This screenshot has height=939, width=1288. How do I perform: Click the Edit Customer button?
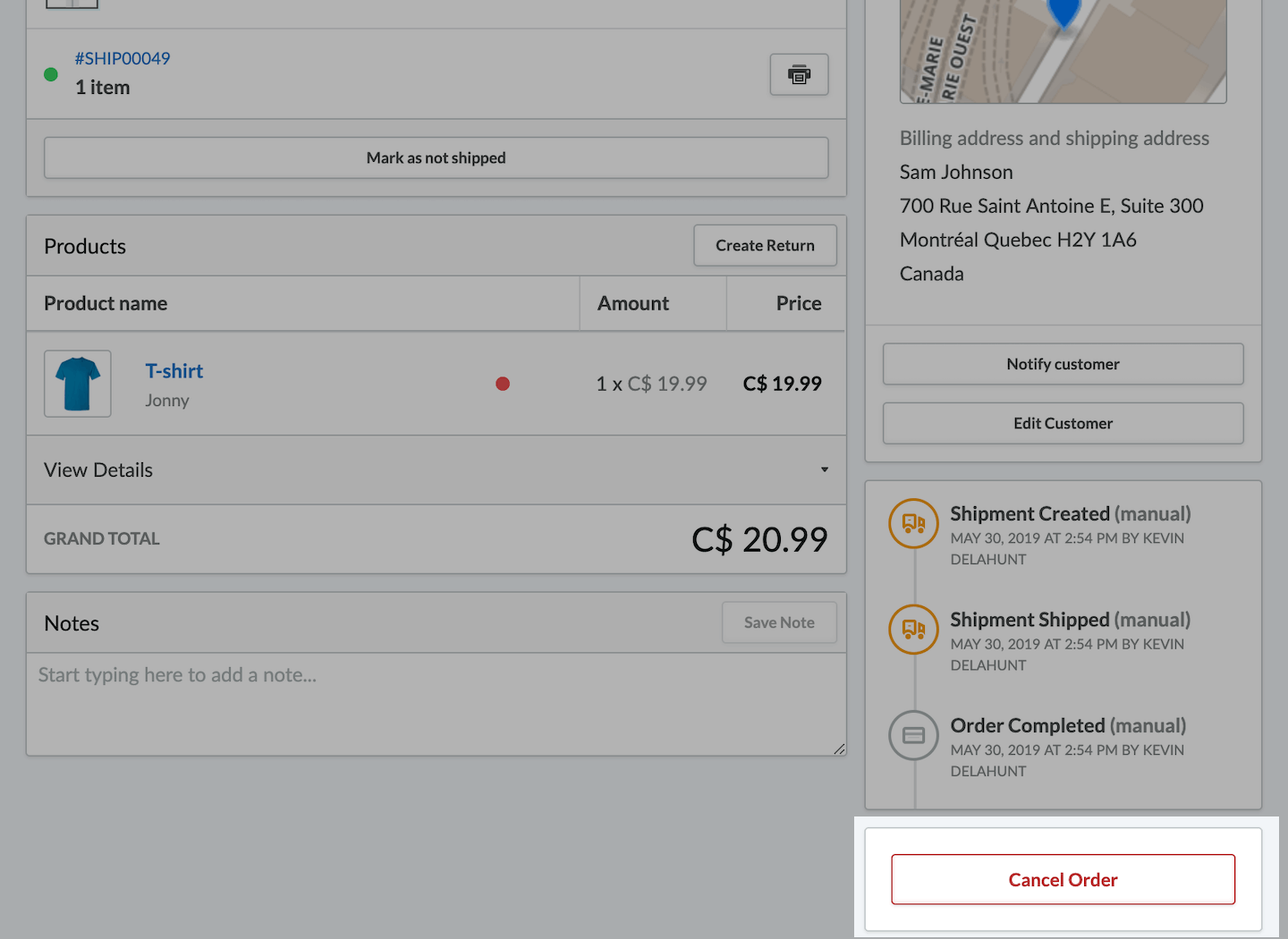(x=1063, y=423)
